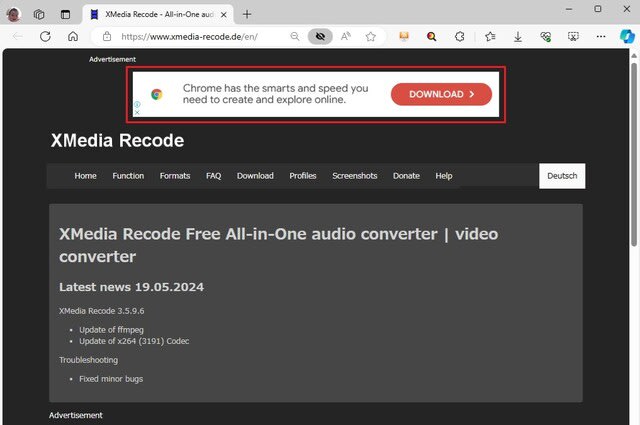Open the tab actions menu icon
The width and height of the screenshot is (640, 425).
pos(65,14)
